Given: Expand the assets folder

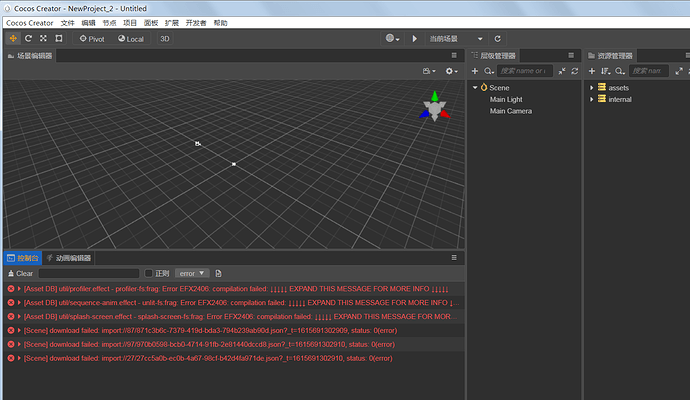Looking at the screenshot, I should (591, 88).
